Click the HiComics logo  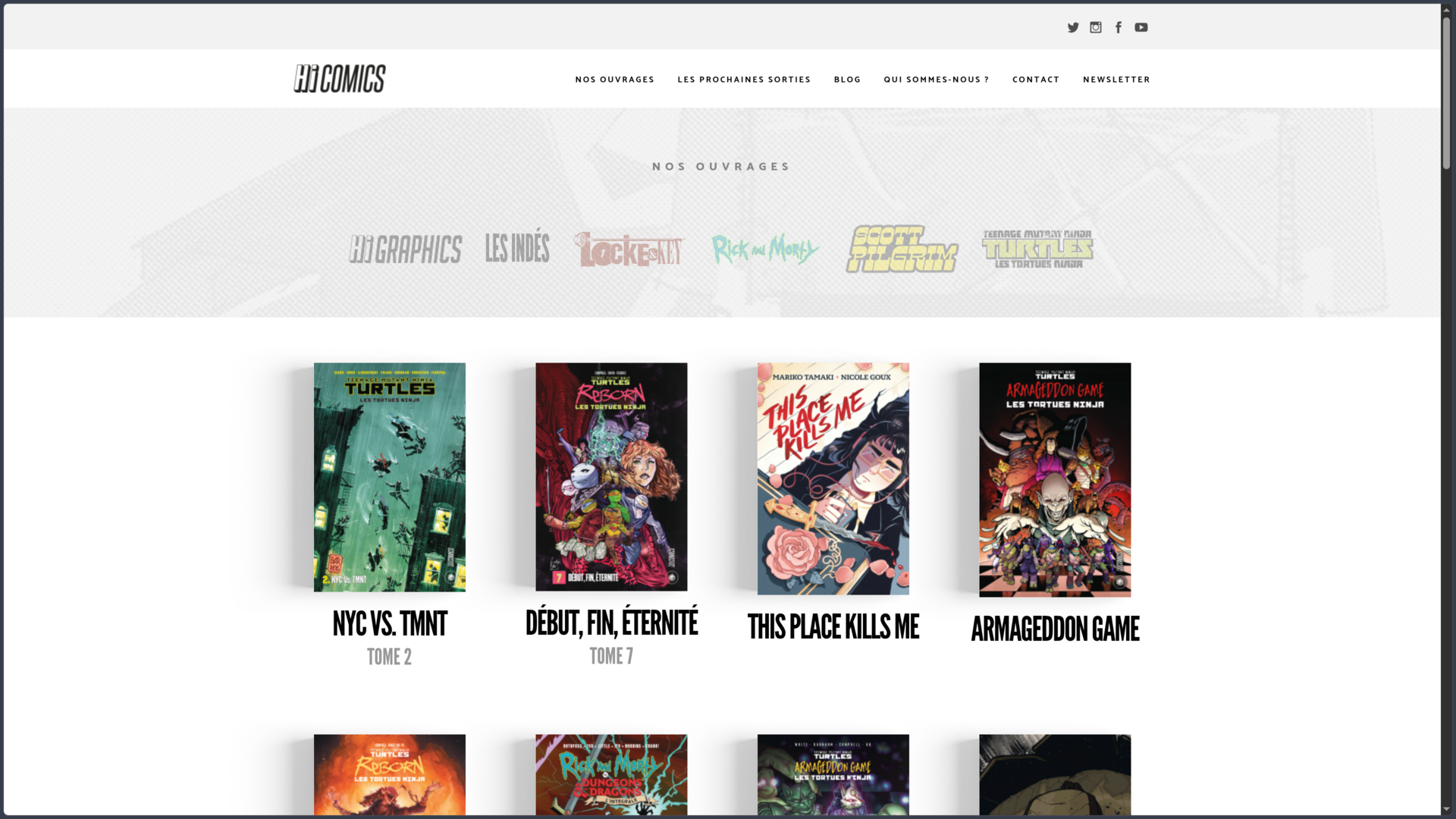[x=340, y=79]
